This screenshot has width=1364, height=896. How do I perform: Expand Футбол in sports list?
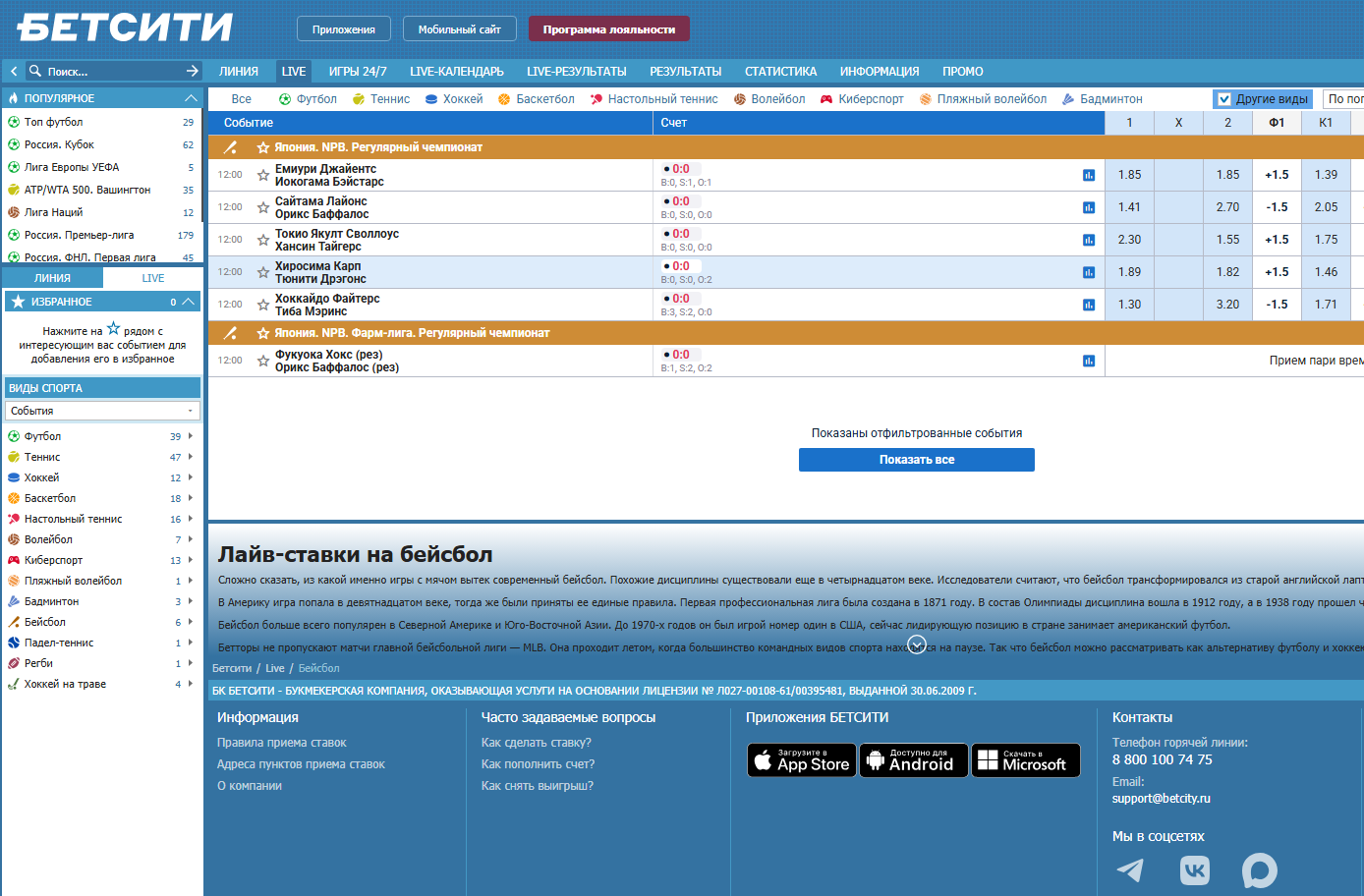190,436
